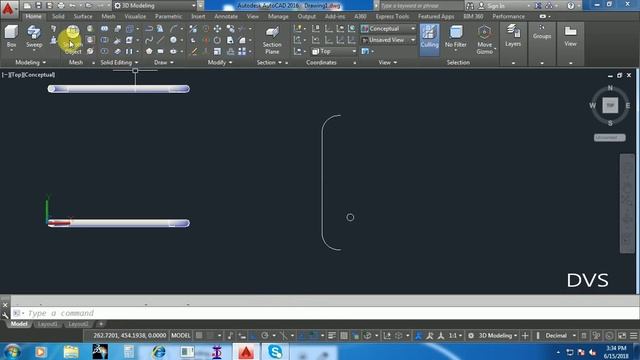Image resolution: width=640 pixels, height=360 pixels.
Task: Click the AutoCAD application menu button
Action: tap(8, 9)
